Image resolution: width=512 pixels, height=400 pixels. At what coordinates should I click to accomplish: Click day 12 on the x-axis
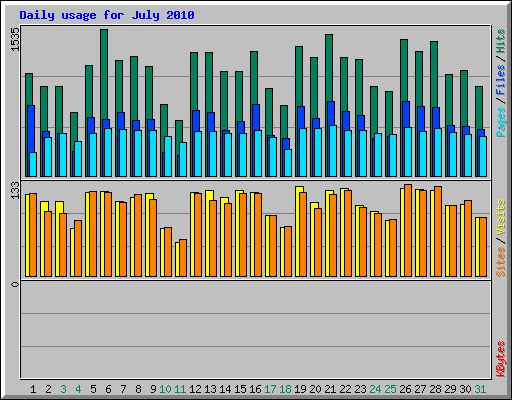click(x=195, y=389)
